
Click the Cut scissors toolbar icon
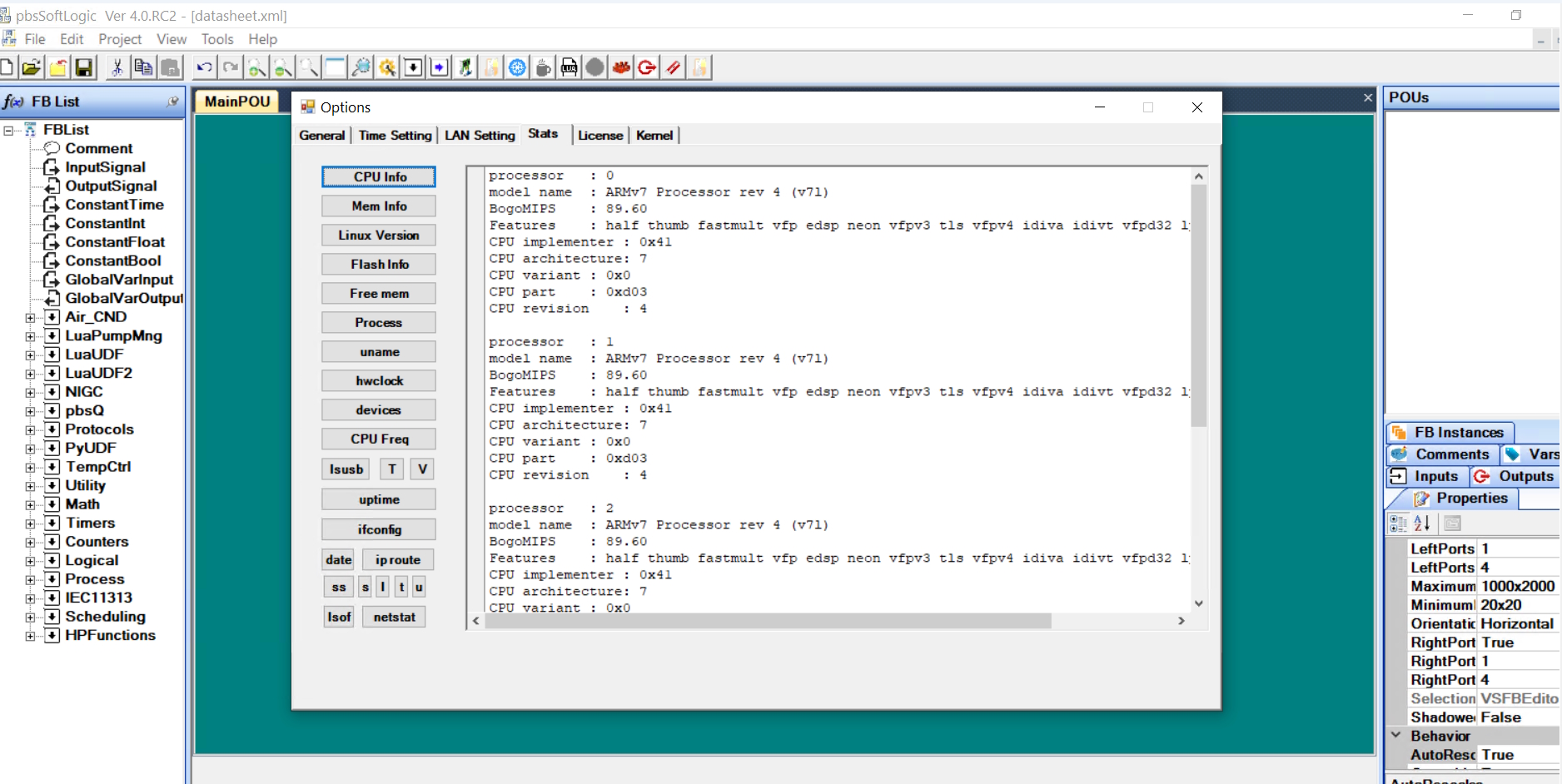click(x=117, y=67)
